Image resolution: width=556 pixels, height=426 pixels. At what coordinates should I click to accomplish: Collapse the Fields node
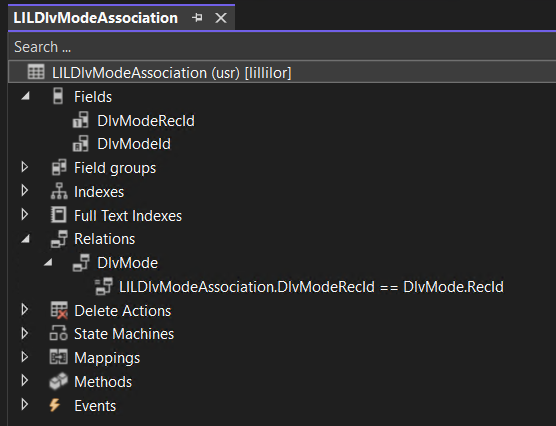(25, 96)
